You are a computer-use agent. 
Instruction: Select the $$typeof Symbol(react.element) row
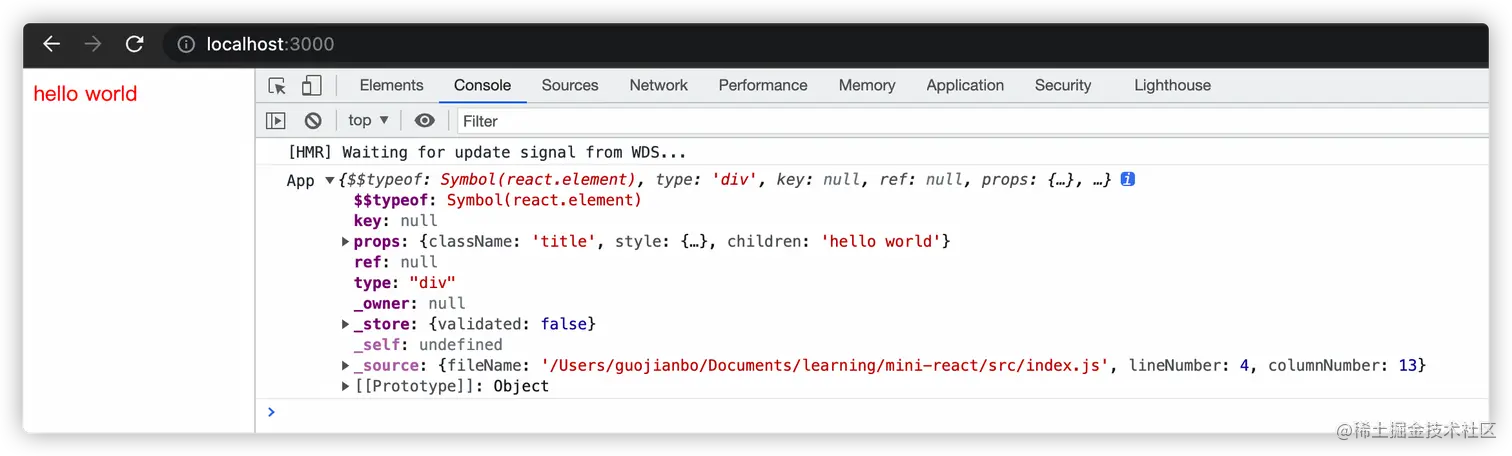click(497, 200)
